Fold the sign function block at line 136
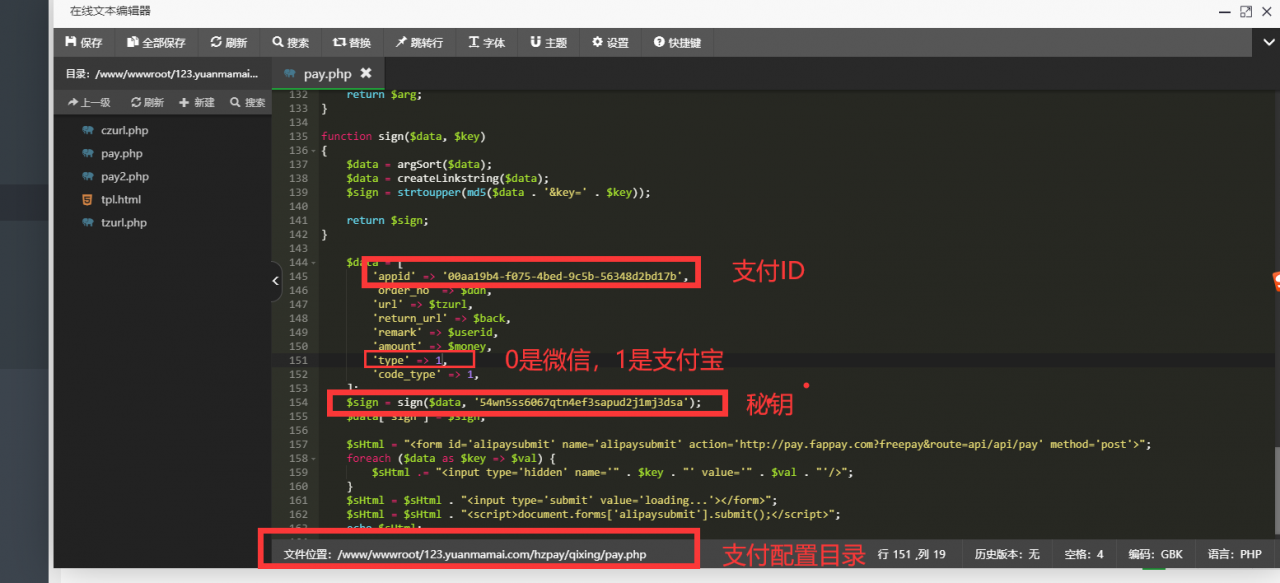The width and height of the screenshot is (1280, 583). (314, 150)
